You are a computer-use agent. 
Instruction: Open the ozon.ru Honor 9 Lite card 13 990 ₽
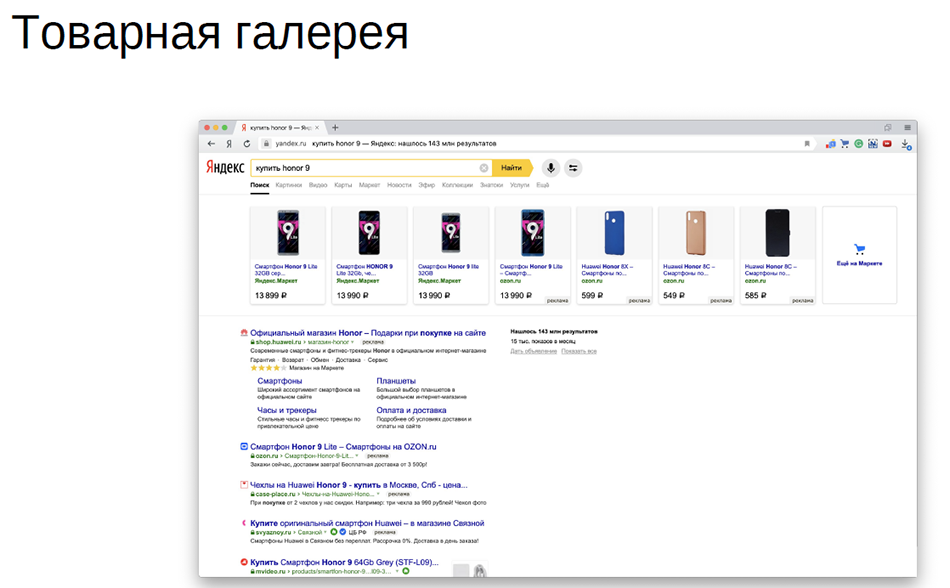[x=533, y=255]
